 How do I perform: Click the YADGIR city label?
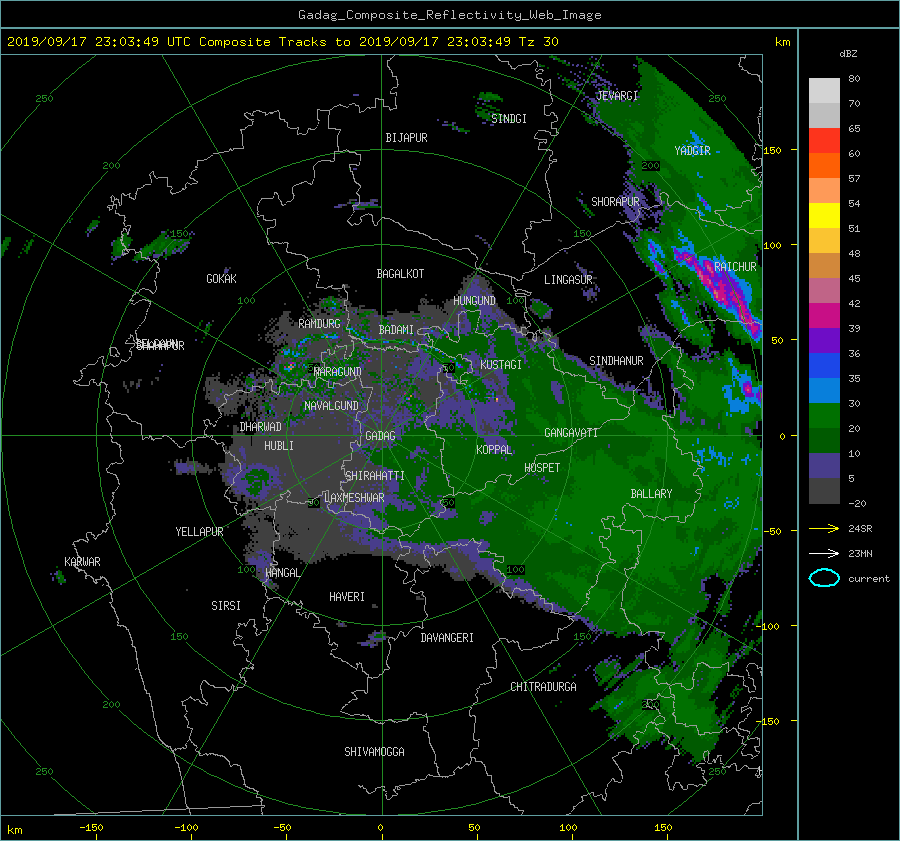click(x=692, y=151)
